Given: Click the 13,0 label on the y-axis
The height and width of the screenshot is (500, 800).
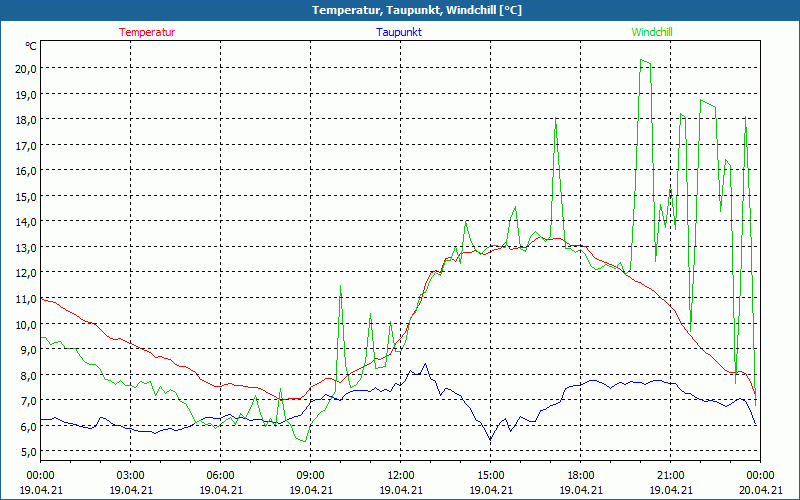Looking at the screenshot, I should coord(25,247).
